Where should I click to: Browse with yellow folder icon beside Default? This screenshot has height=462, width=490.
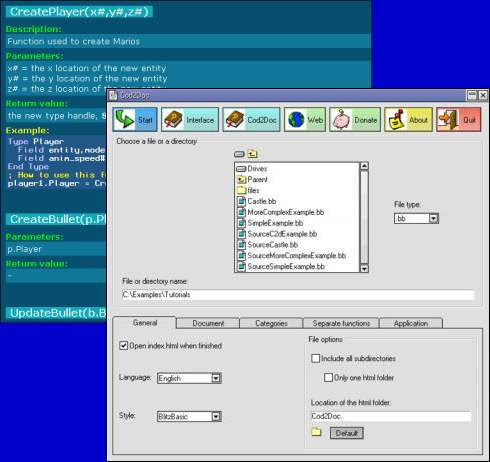click(x=316, y=432)
